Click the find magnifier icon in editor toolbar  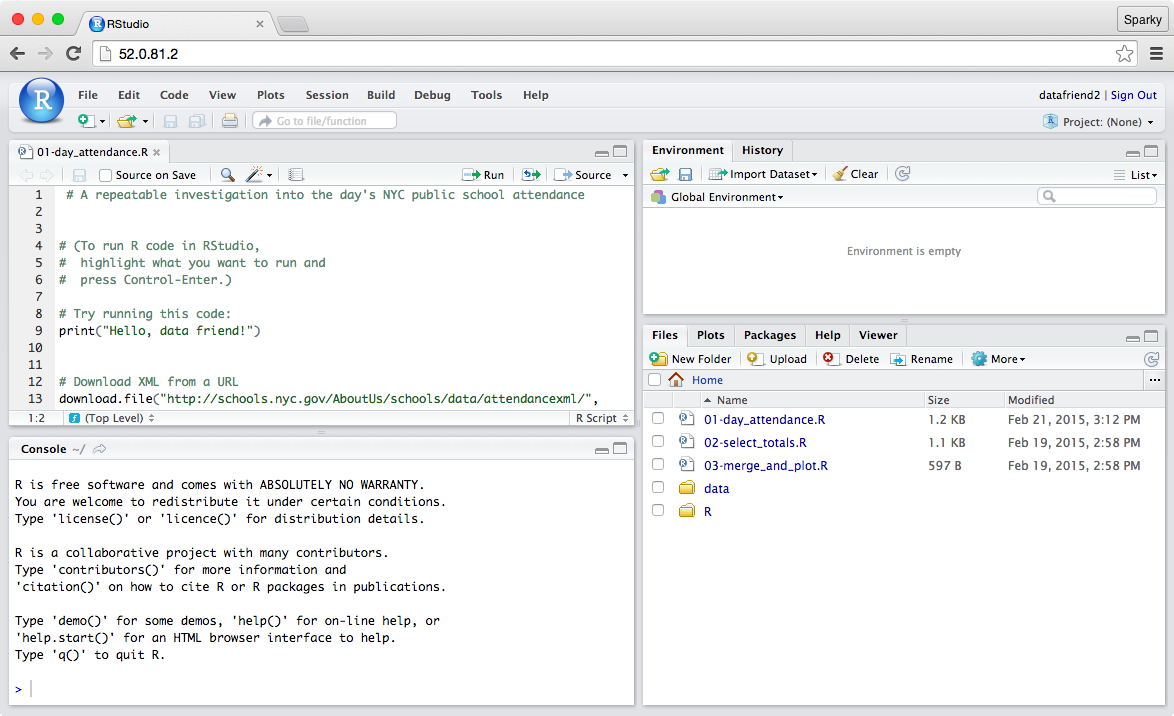click(x=228, y=175)
